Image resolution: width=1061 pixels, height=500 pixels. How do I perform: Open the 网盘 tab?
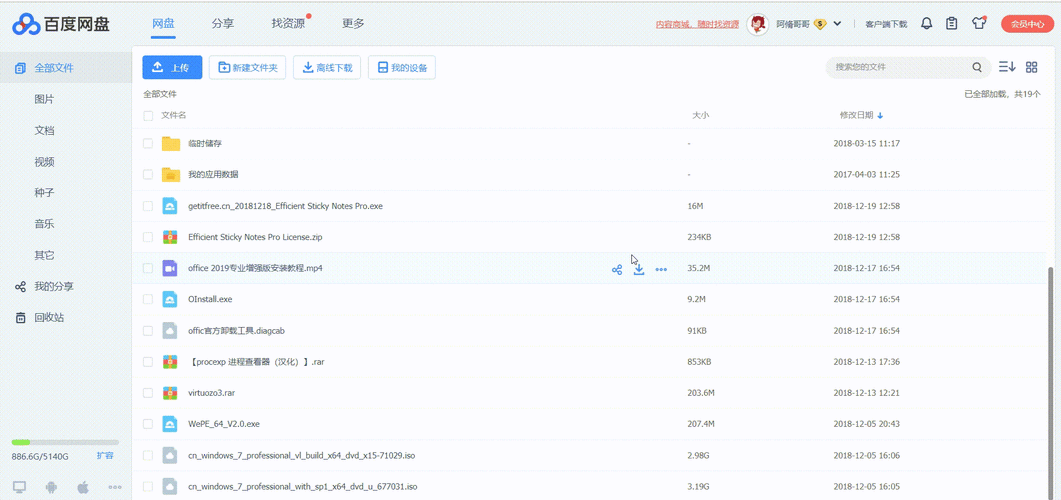point(163,24)
